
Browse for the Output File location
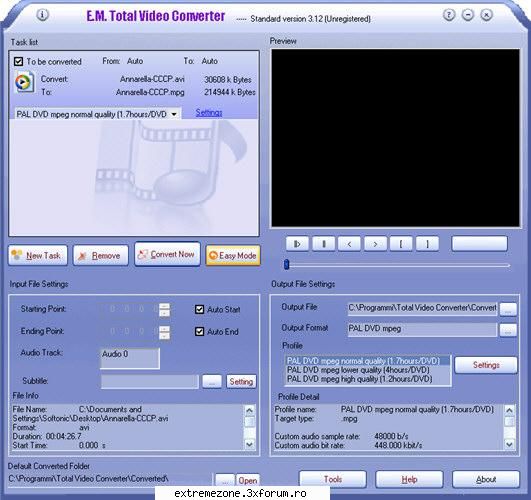tap(508, 309)
